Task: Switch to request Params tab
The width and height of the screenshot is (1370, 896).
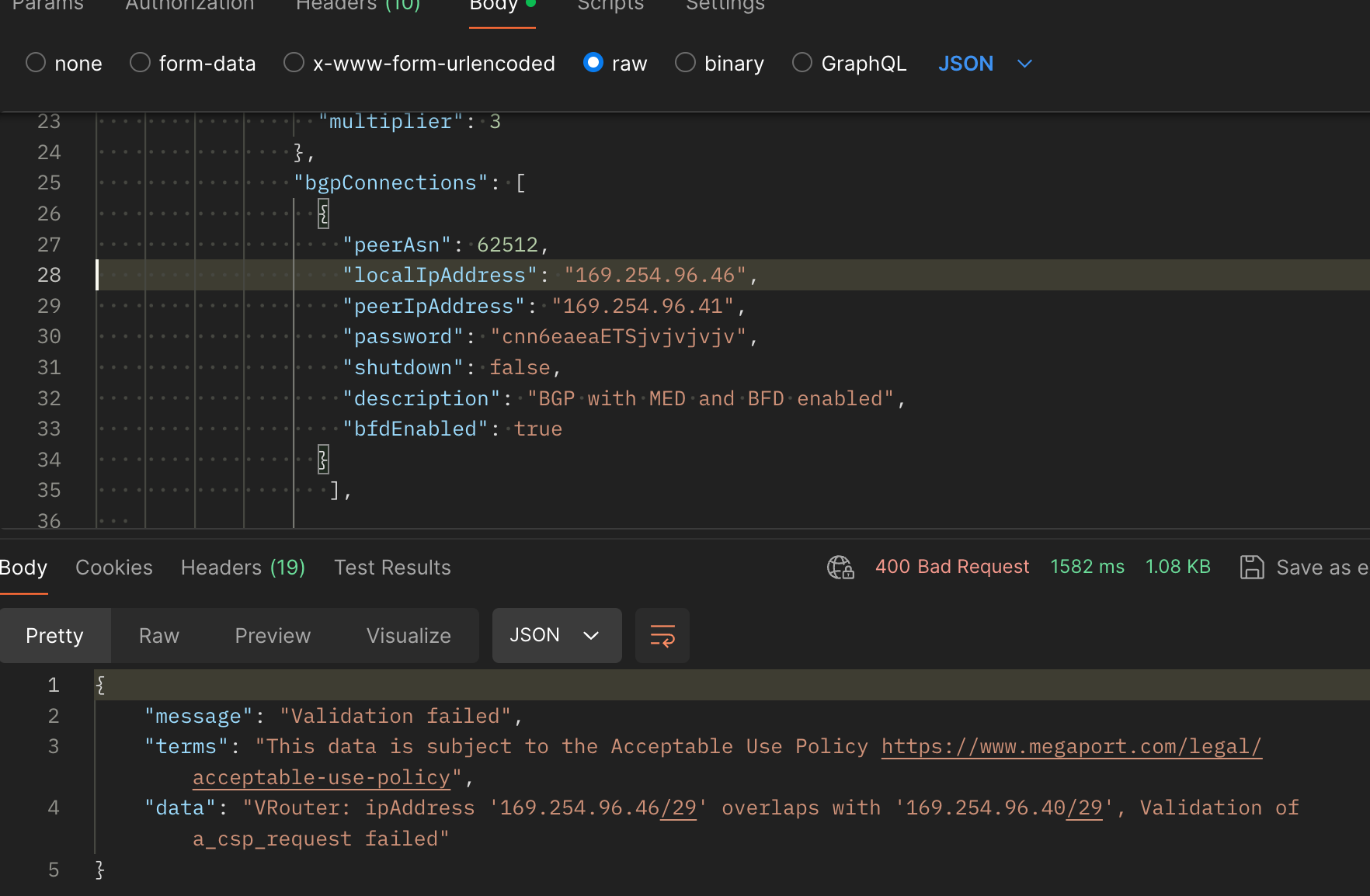Action: [x=48, y=5]
